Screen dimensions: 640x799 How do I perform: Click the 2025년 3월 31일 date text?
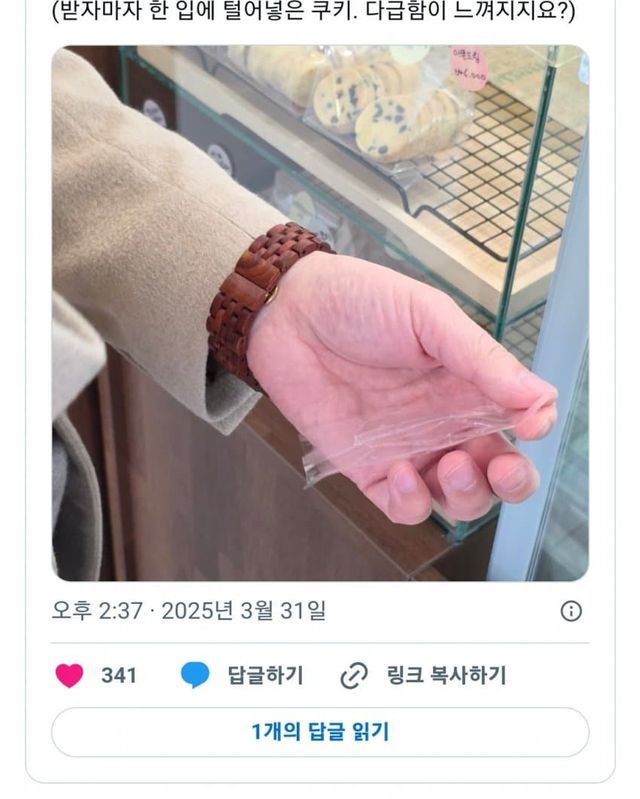pos(244,610)
